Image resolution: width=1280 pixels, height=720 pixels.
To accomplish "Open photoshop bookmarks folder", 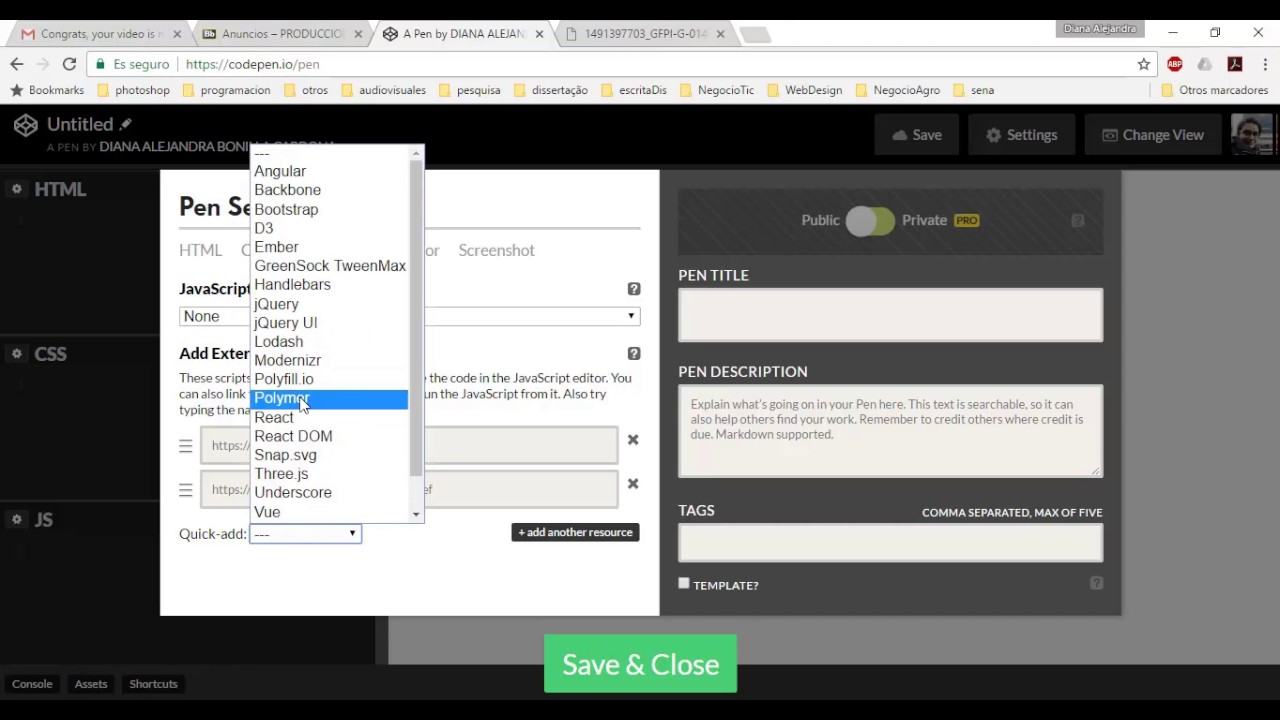I will (133, 90).
